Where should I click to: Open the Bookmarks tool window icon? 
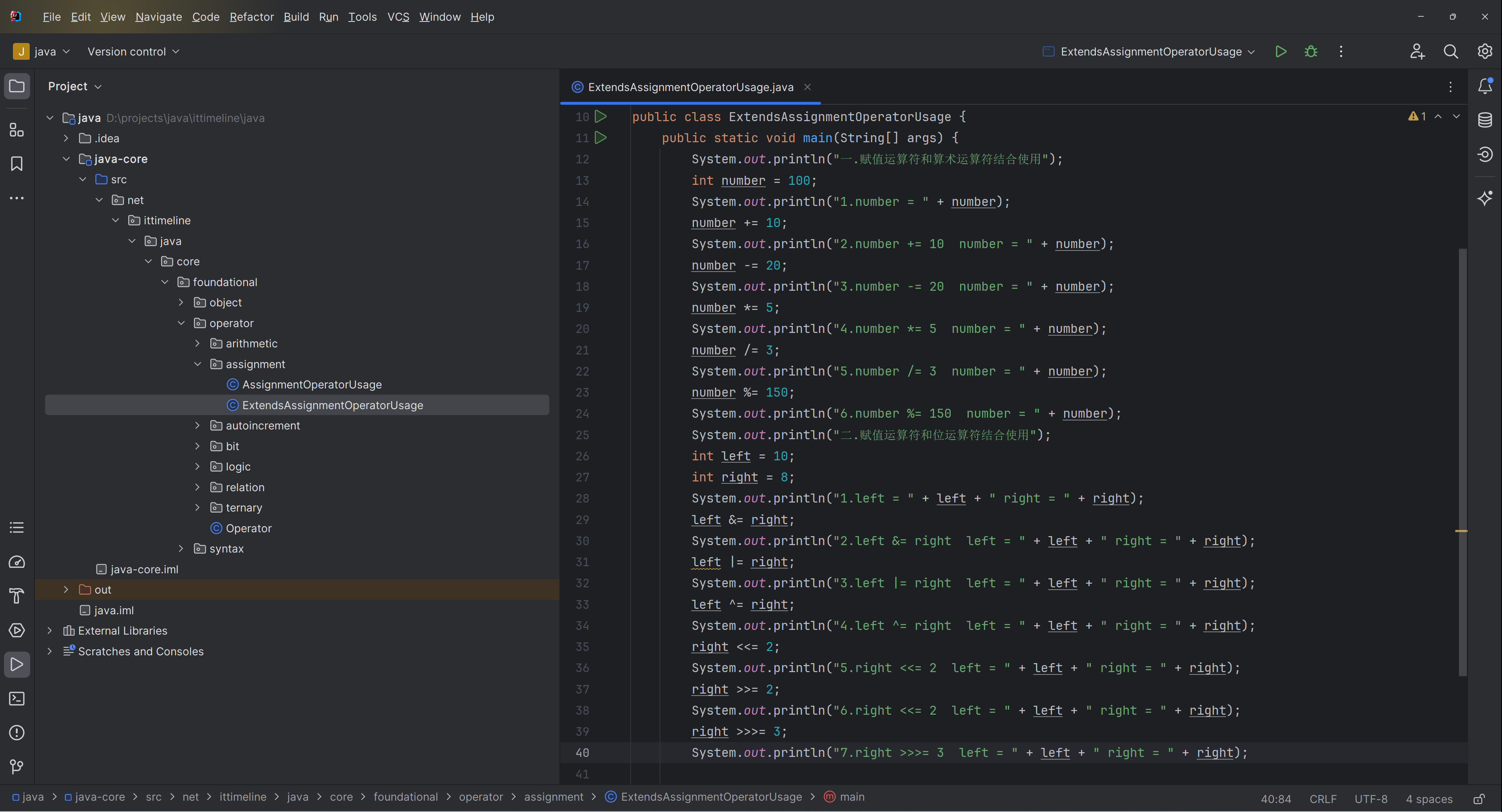point(17,164)
